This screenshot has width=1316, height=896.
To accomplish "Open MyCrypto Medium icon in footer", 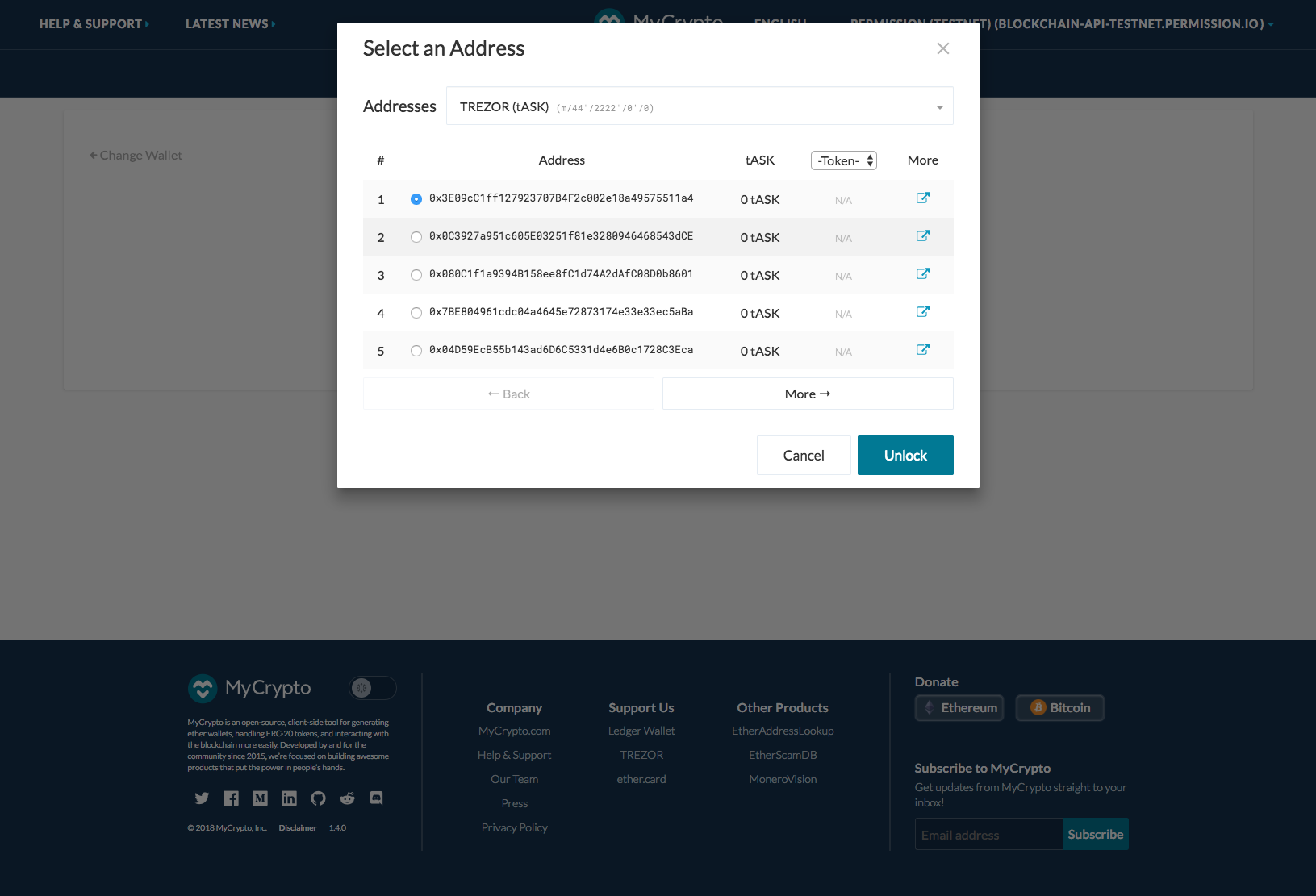I will (260, 798).
